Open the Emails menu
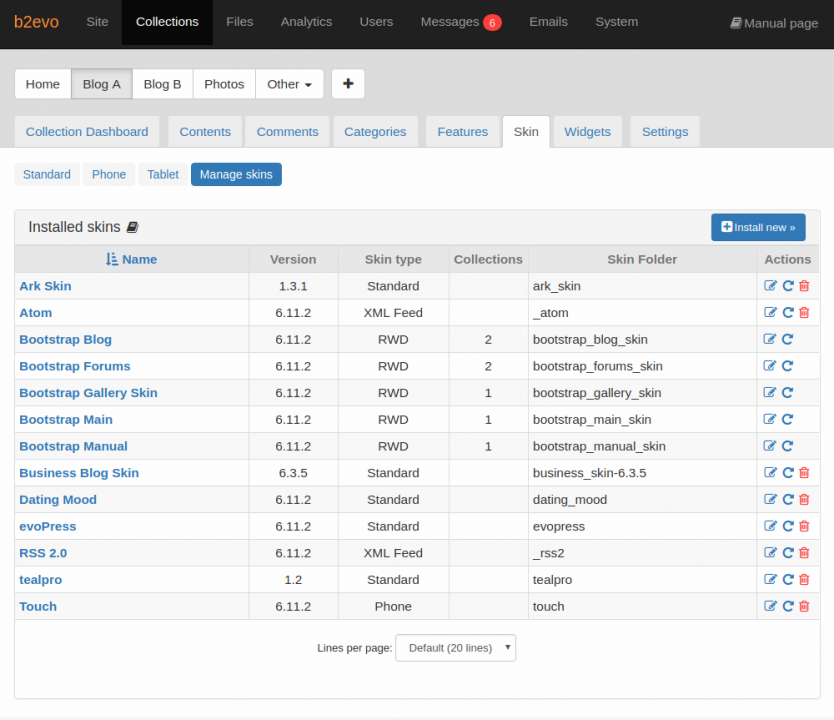The height and width of the screenshot is (720, 834). tap(548, 22)
